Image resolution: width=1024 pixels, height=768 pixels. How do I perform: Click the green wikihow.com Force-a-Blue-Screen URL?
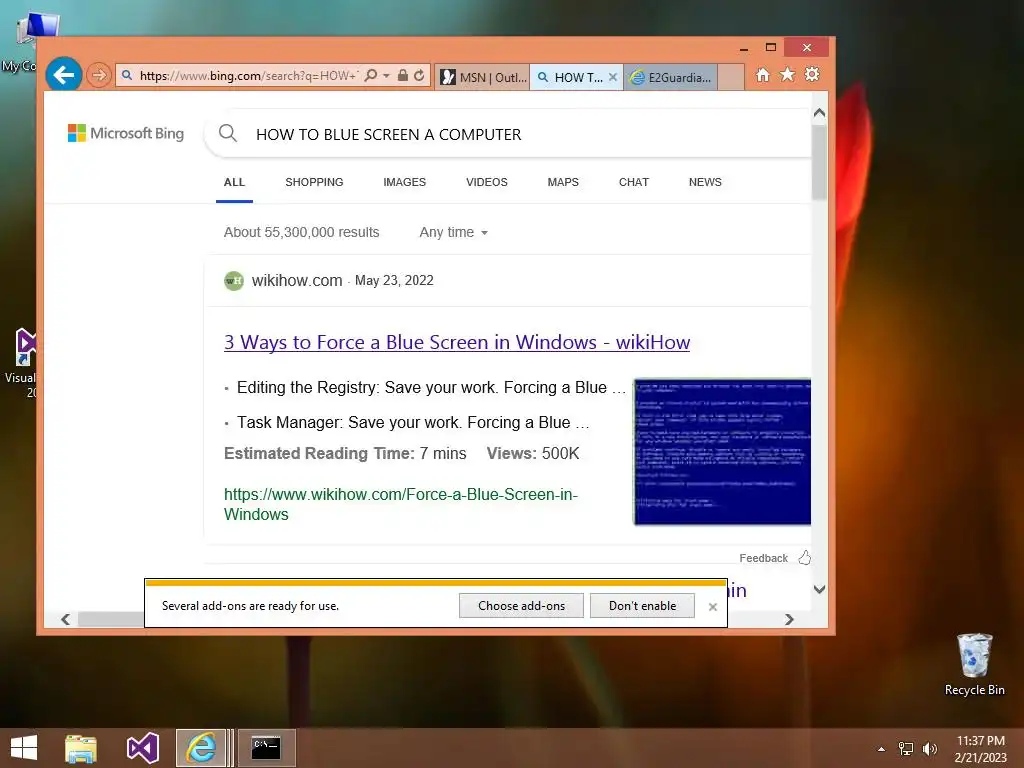[401, 504]
